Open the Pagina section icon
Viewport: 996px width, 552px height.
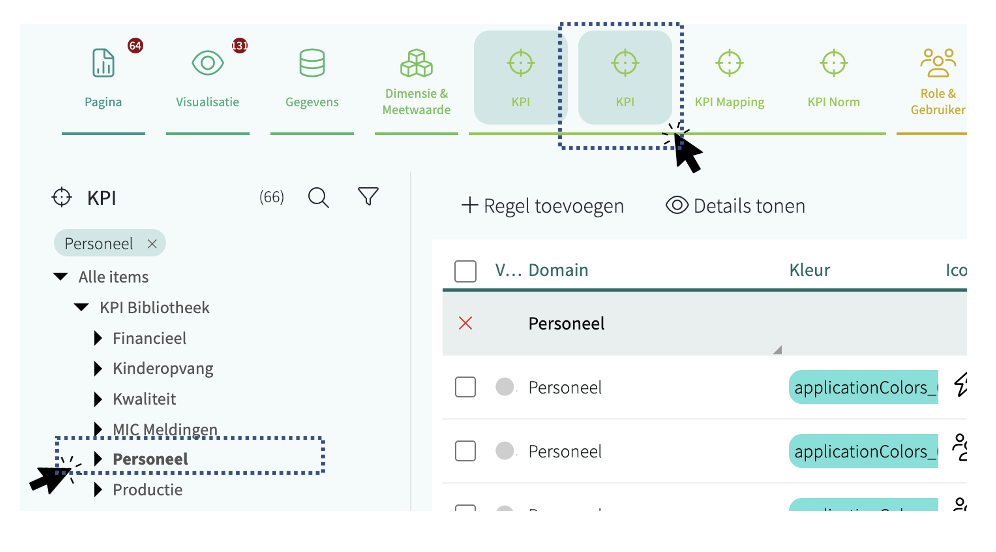pyautogui.click(x=103, y=64)
